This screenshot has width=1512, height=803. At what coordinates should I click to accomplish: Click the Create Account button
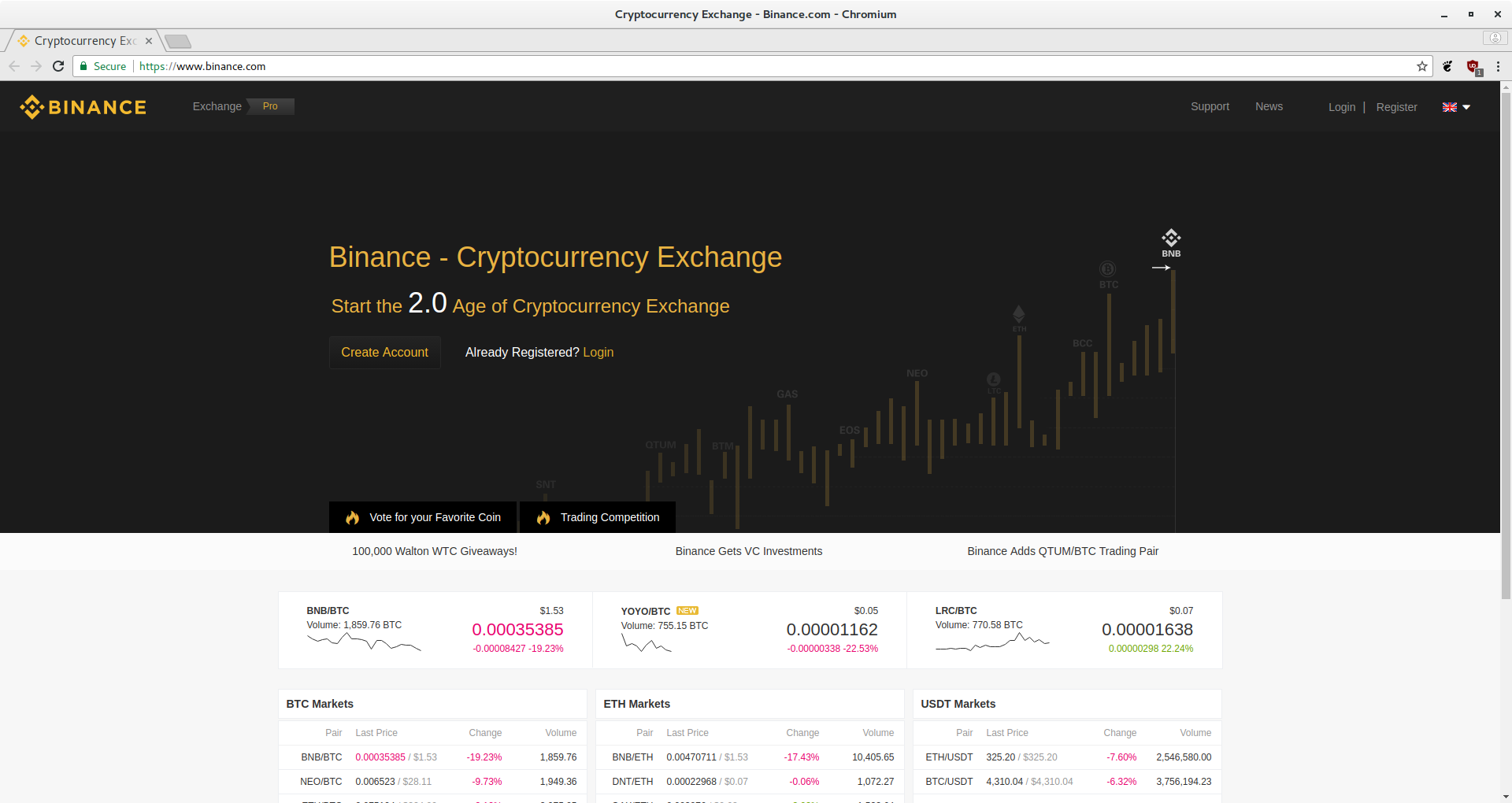[384, 352]
